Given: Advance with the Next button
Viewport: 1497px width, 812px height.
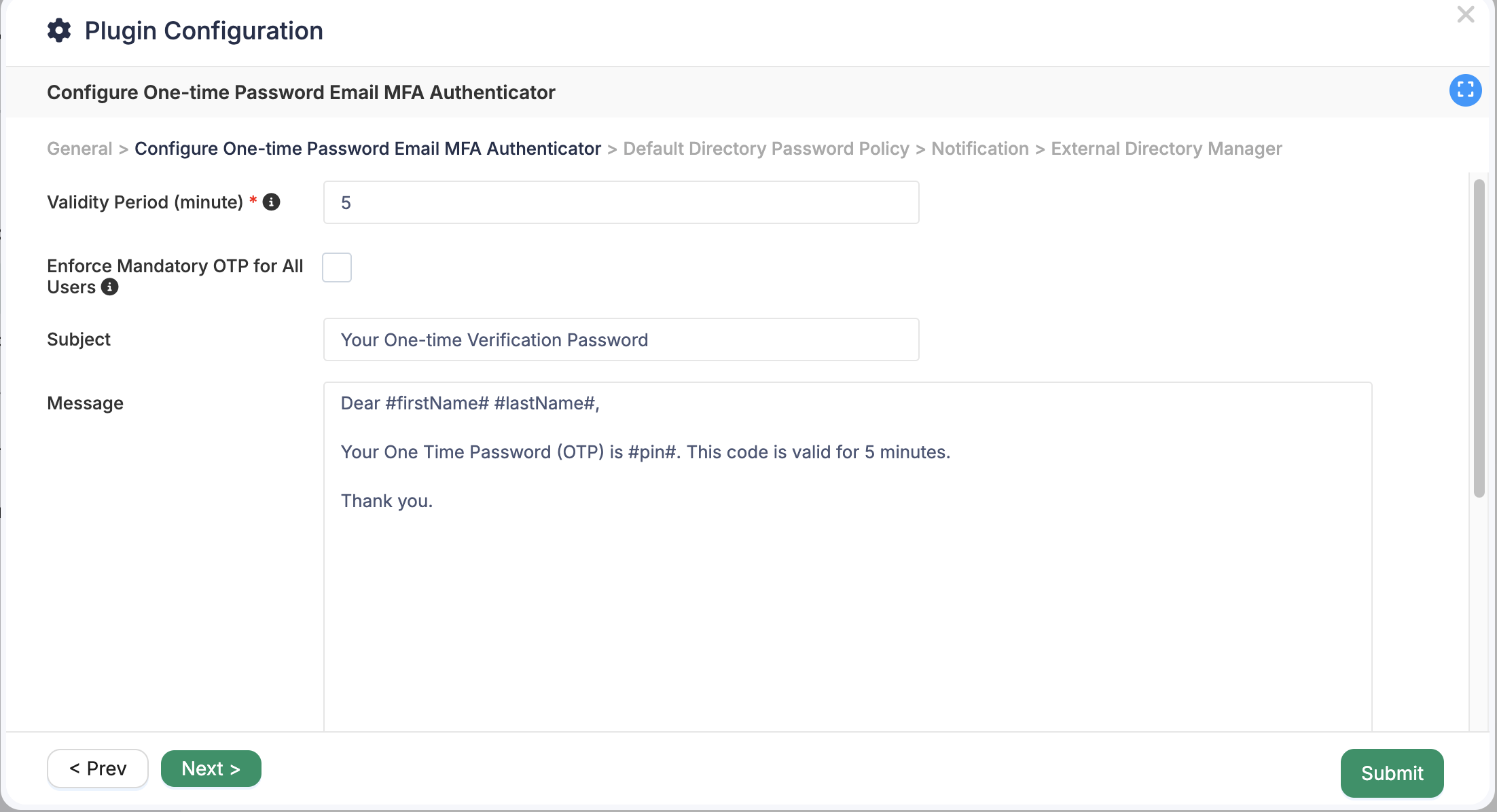Looking at the screenshot, I should [211, 769].
